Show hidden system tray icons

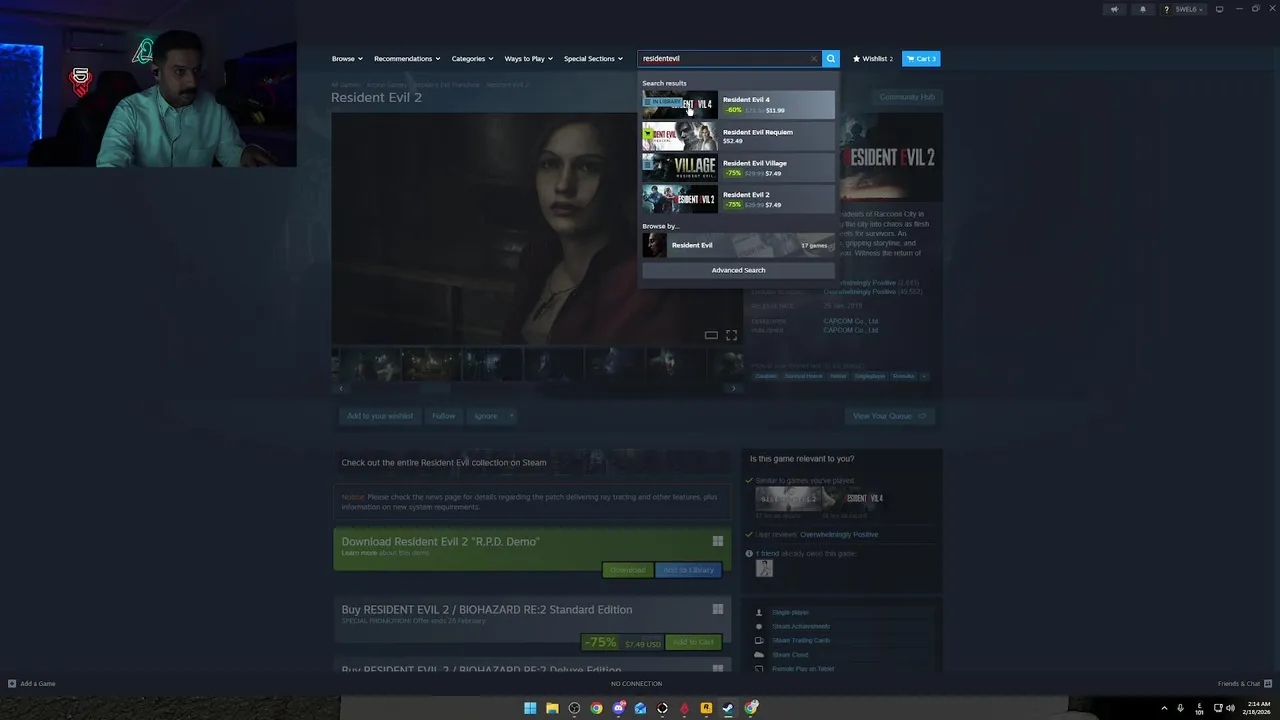coord(1164,708)
